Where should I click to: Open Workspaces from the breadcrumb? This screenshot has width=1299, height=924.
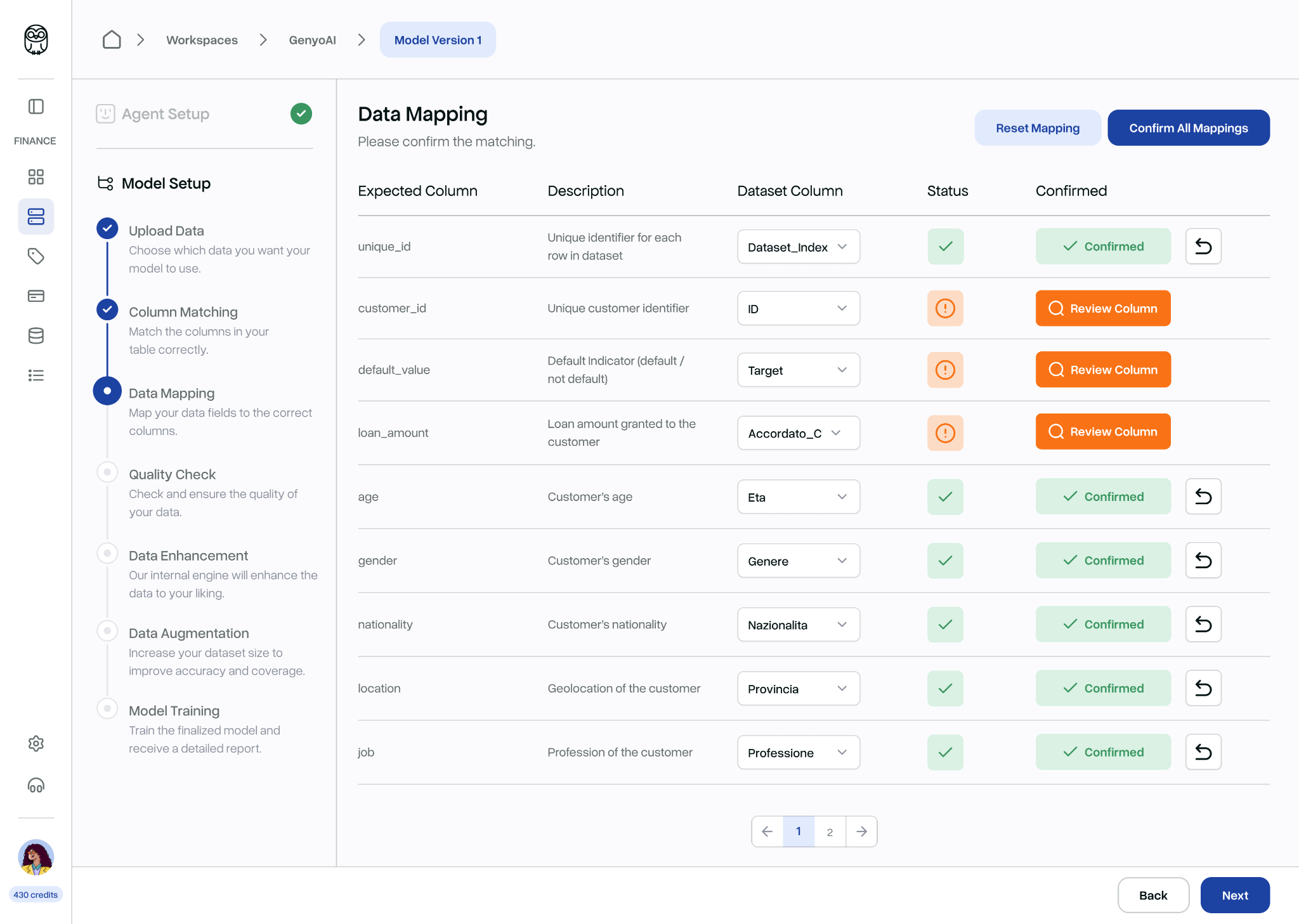202,39
